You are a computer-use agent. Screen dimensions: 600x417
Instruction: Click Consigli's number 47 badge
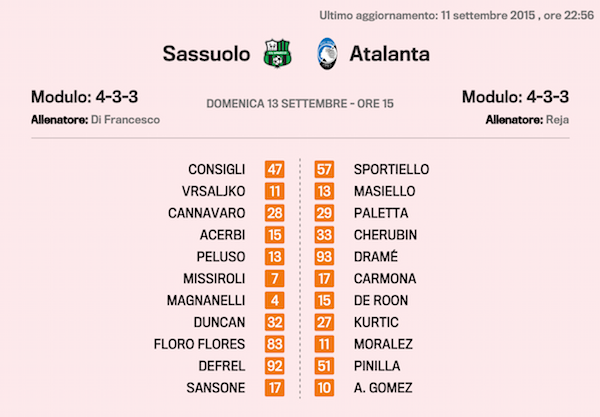[x=275, y=169]
